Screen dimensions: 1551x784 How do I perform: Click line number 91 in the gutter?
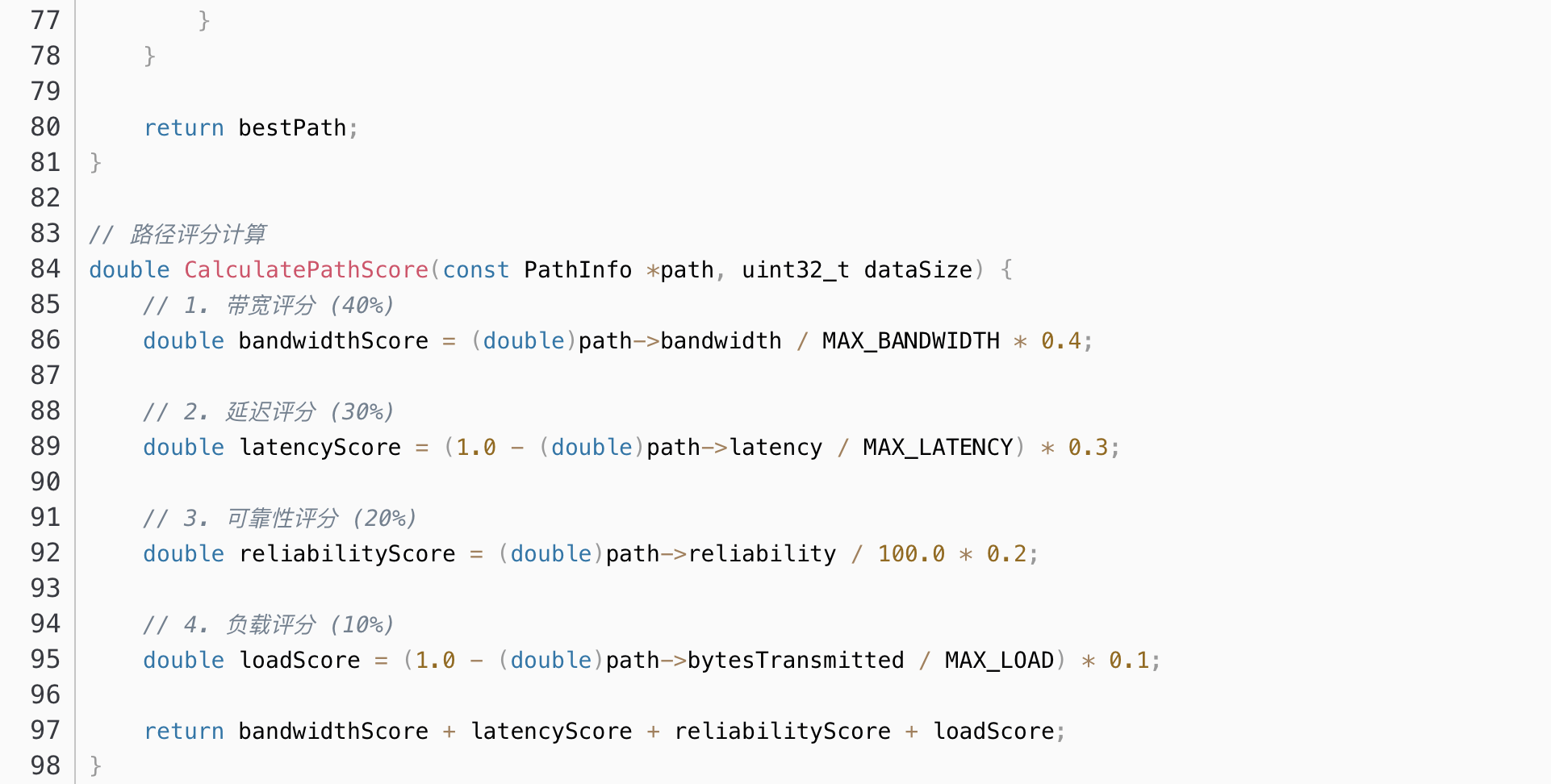[45, 517]
